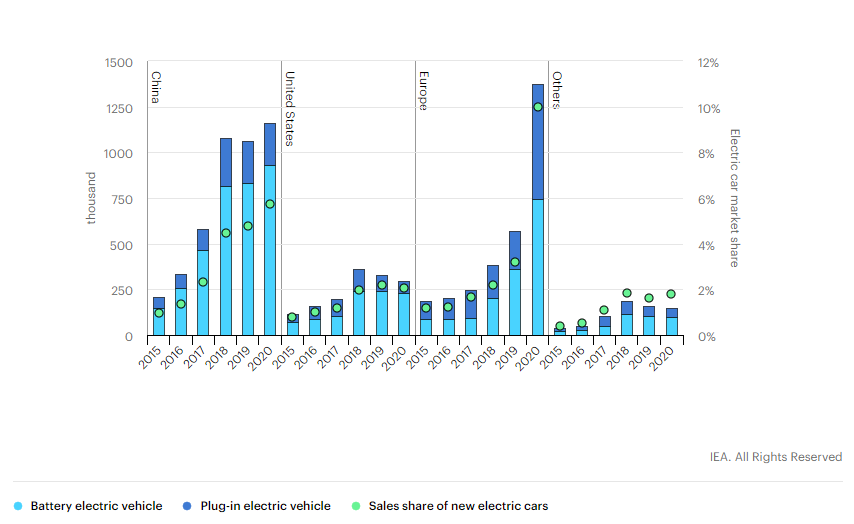
Task: Click the Europe 2019 market share green dot
Action: tap(515, 262)
